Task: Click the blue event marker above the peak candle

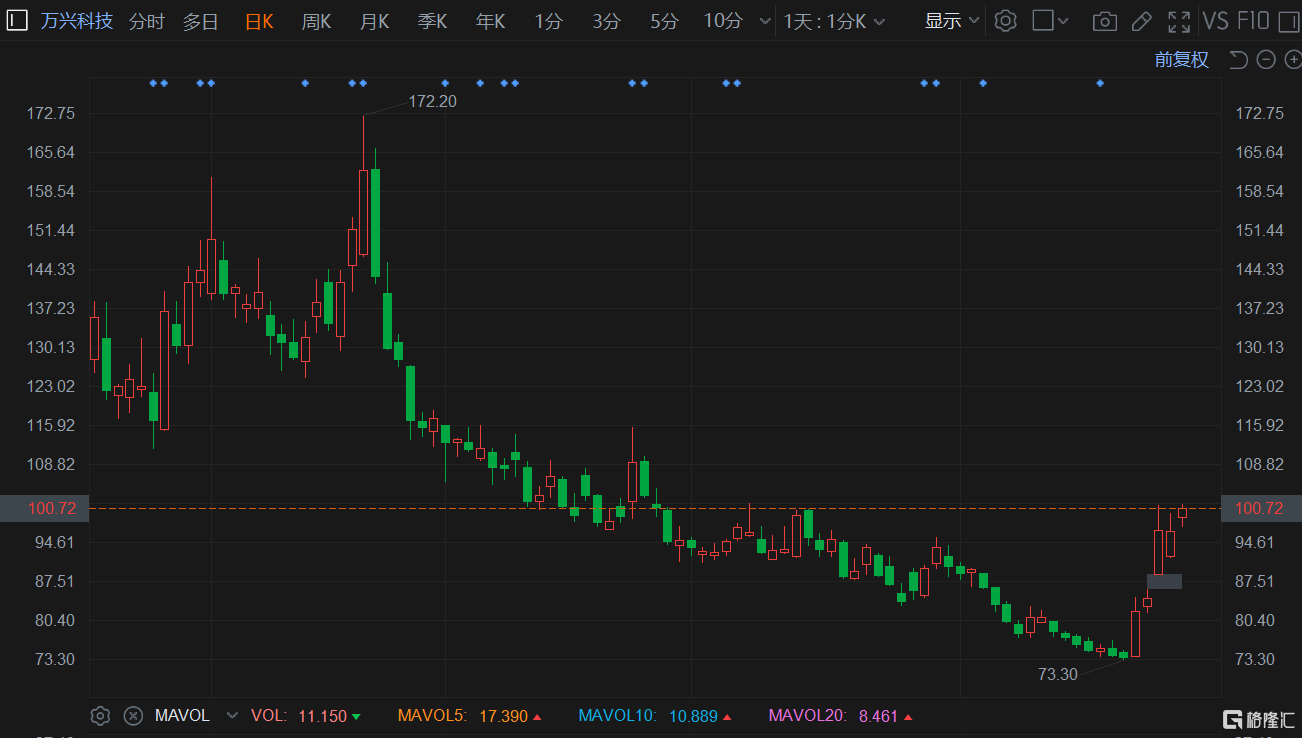Action: click(x=363, y=83)
